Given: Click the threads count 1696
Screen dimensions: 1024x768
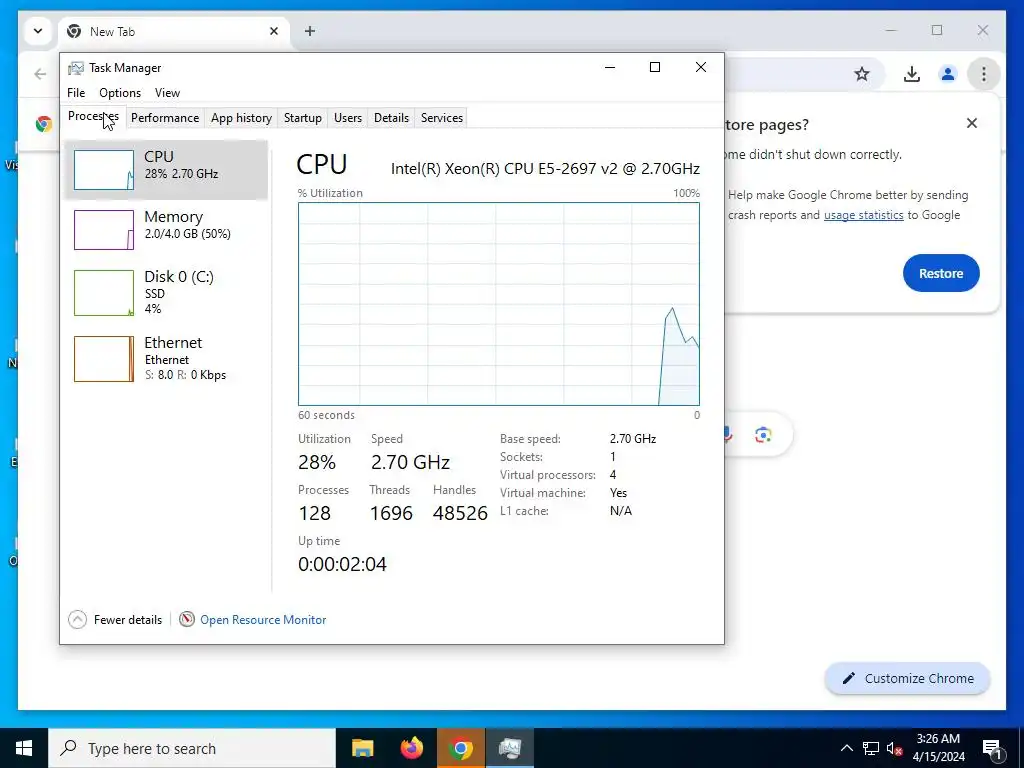Looking at the screenshot, I should tap(391, 513).
